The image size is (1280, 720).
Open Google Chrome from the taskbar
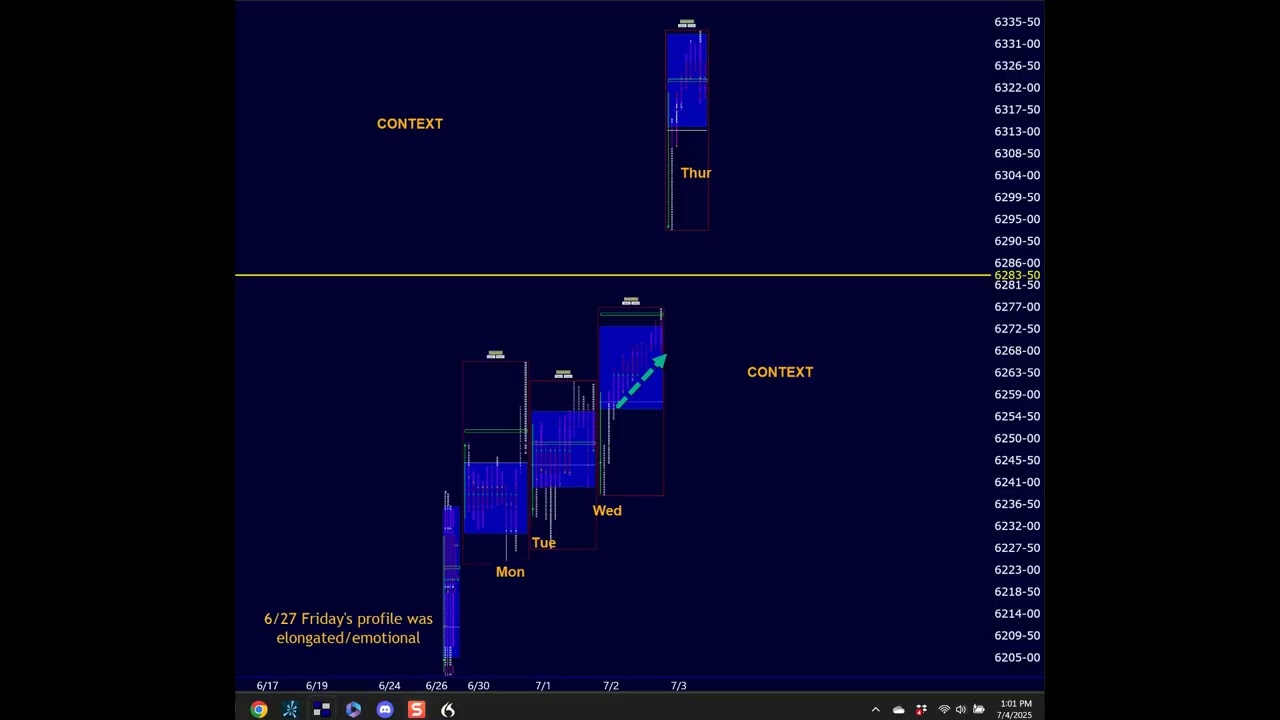point(259,709)
